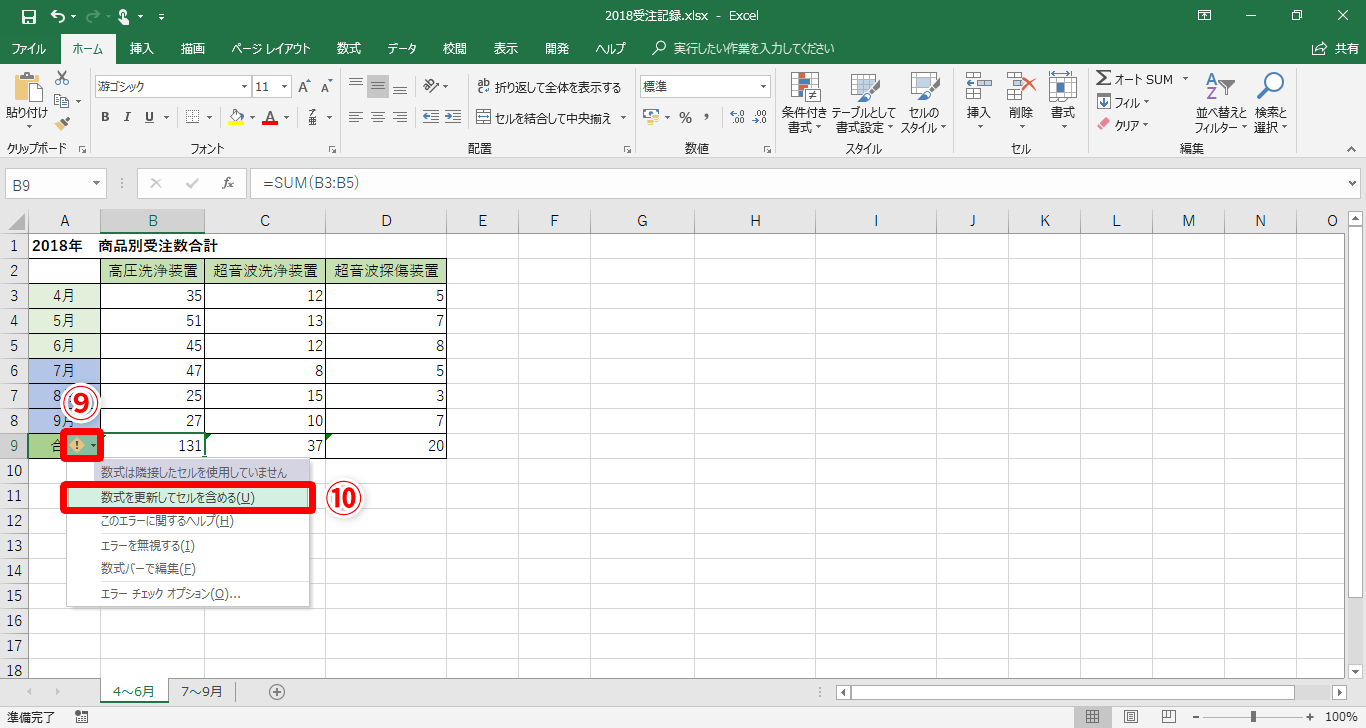Screen dimensions: 1366x728
Task: Switch to the データ ribbon tab
Action: [x=402, y=48]
